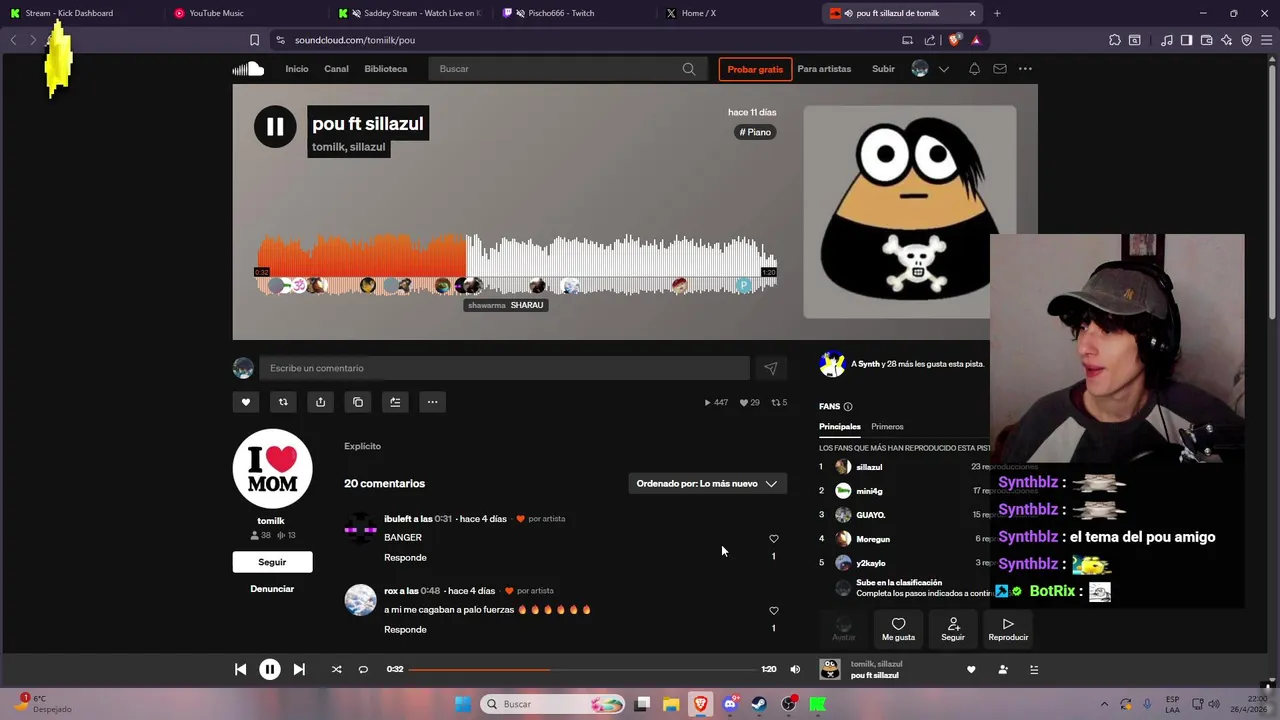The width and height of the screenshot is (1280, 720).
Task: Open Steam from the taskbar
Action: coord(759,704)
